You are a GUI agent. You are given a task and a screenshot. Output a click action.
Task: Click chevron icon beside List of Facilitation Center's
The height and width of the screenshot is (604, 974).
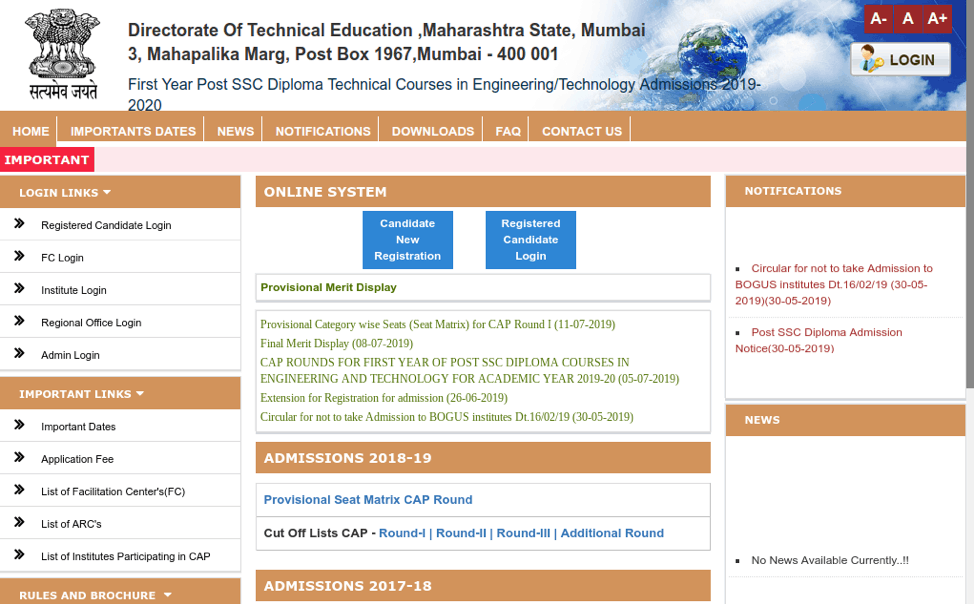click(x=19, y=490)
